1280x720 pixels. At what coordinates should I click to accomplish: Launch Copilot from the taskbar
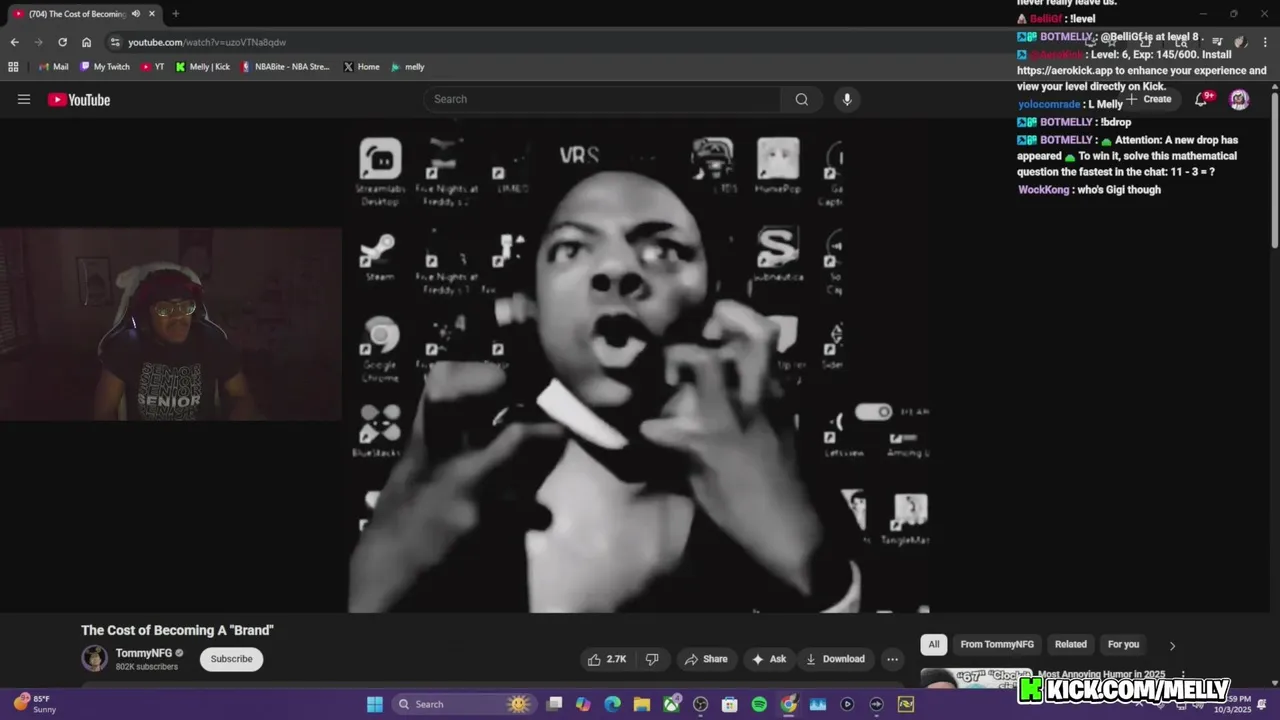(583, 704)
